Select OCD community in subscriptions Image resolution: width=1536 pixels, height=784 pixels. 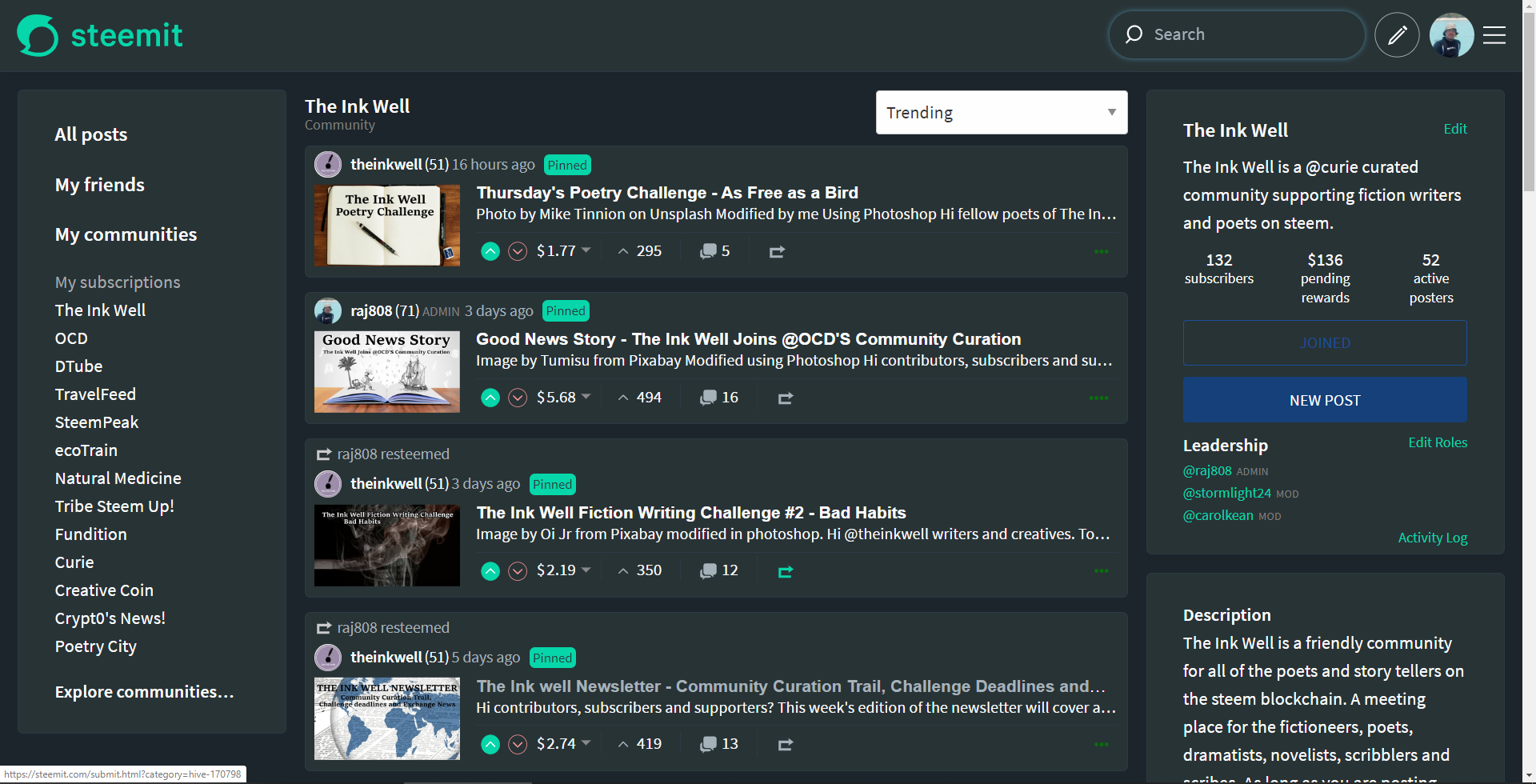71,338
